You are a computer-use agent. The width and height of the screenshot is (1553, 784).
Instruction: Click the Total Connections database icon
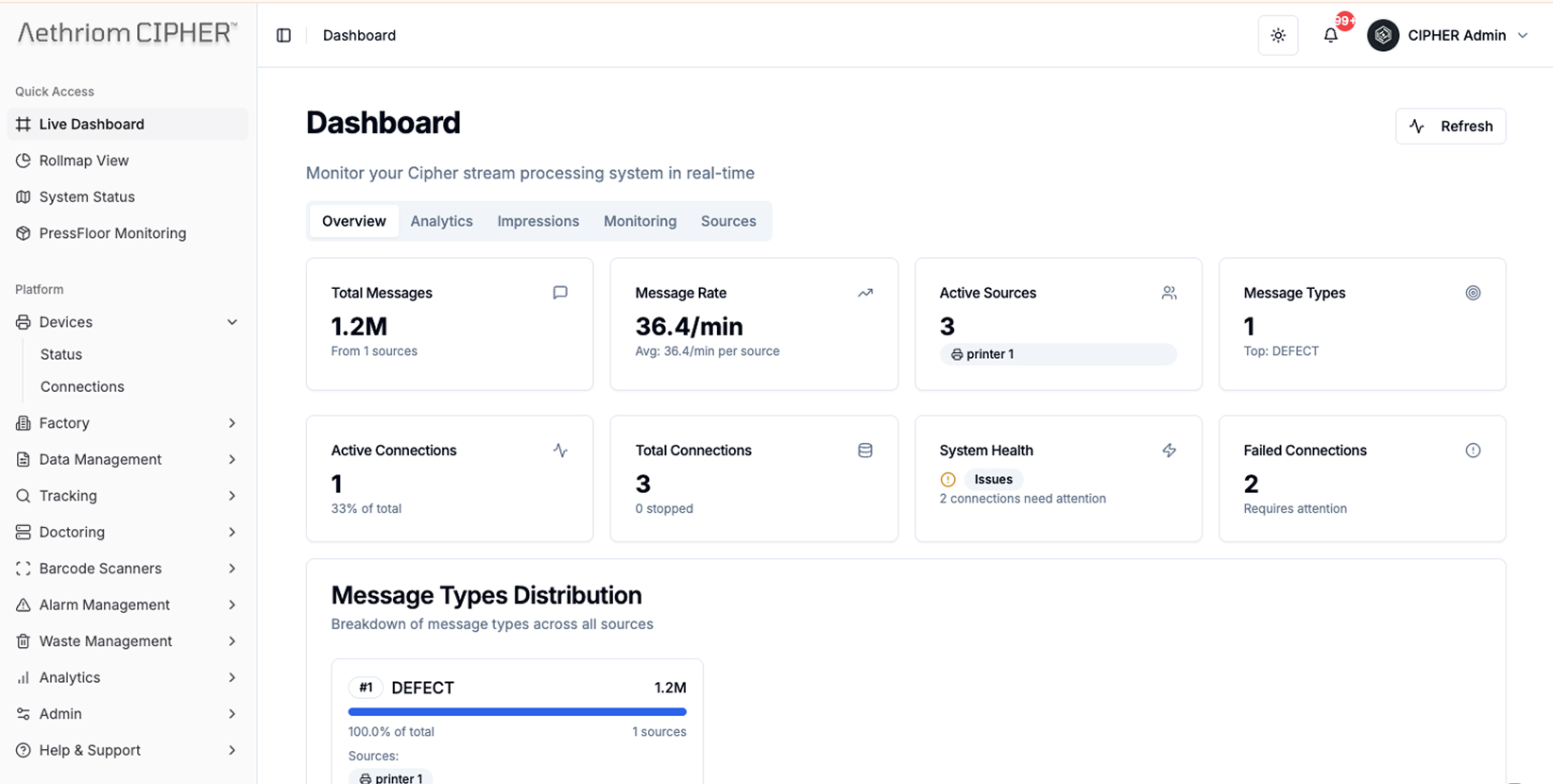[x=865, y=451]
